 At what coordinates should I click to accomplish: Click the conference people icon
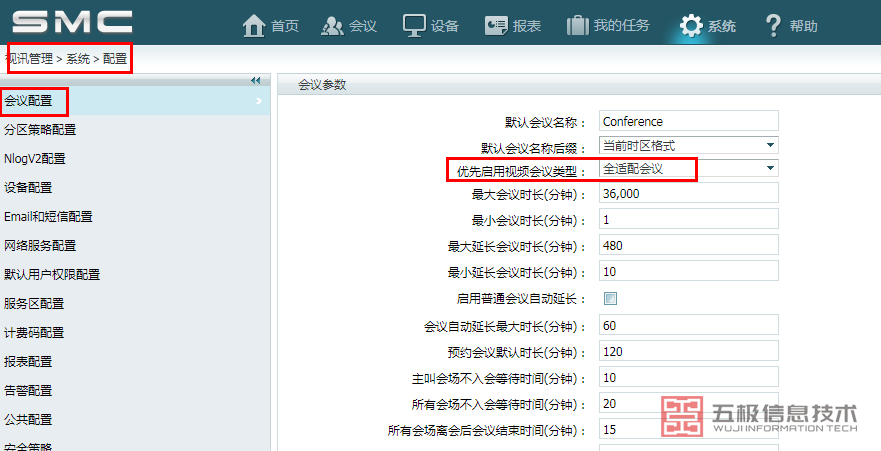click(332, 26)
